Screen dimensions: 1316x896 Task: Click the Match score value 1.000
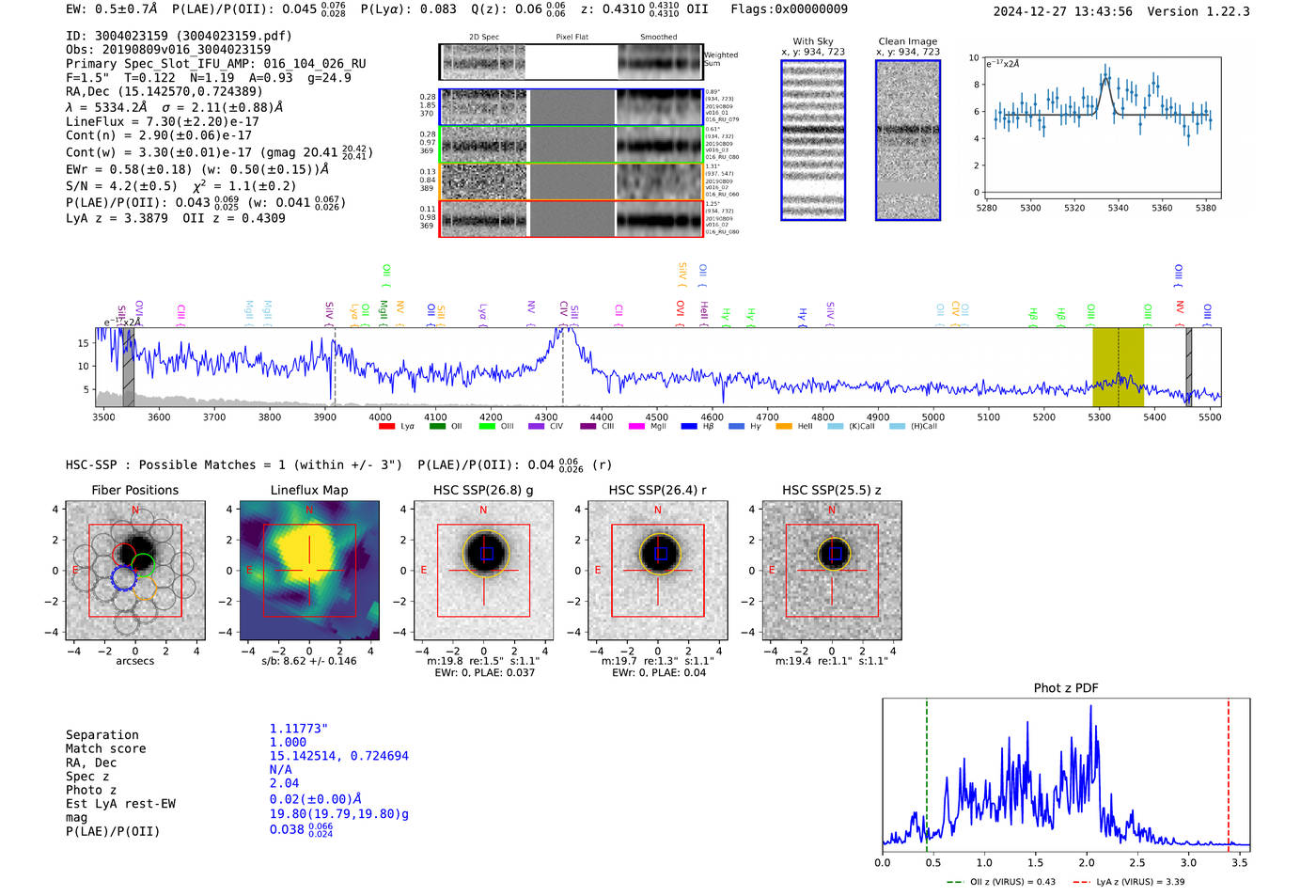(x=288, y=743)
